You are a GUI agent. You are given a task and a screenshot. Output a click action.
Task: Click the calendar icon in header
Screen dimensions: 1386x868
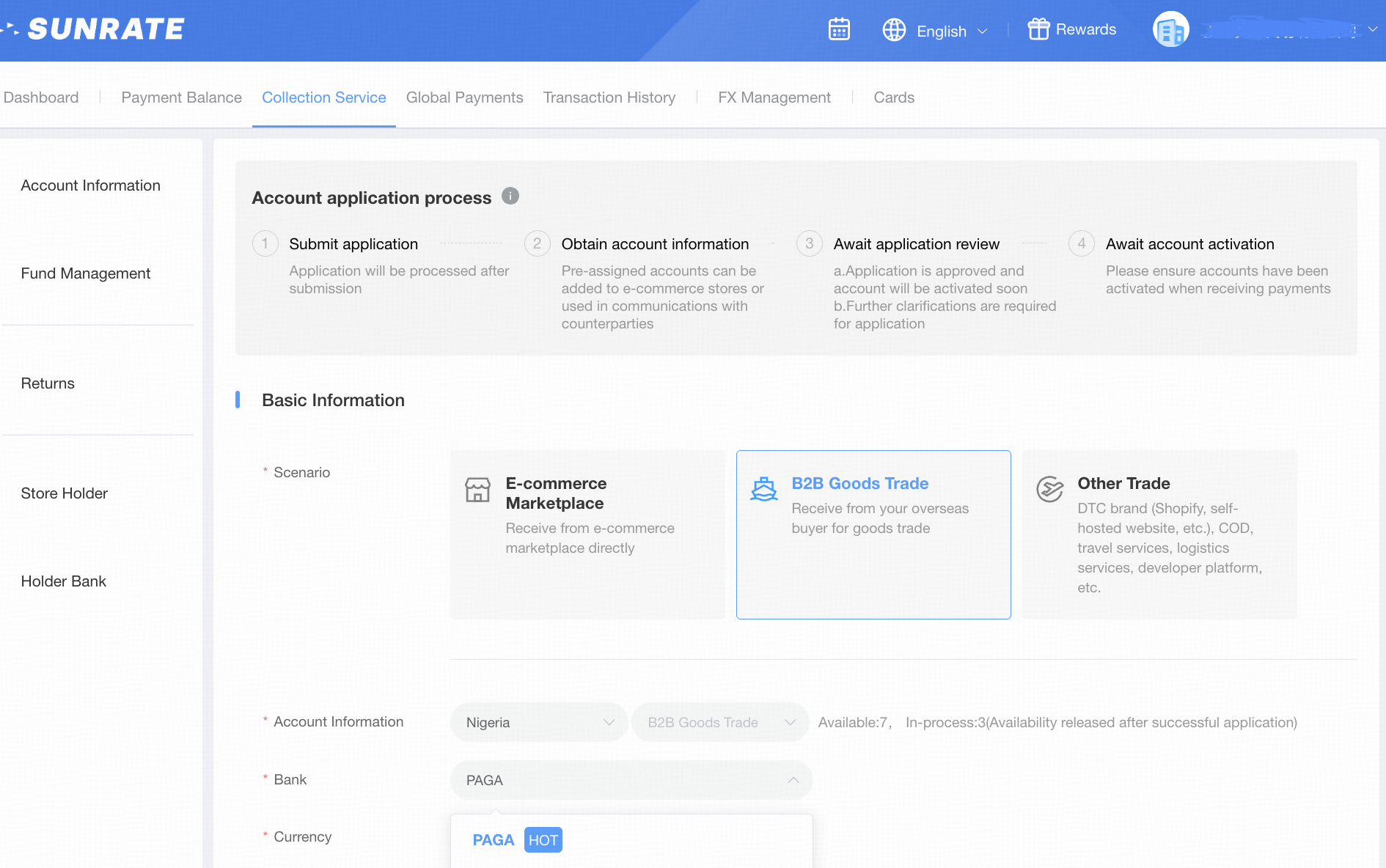click(x=839, y=29)
